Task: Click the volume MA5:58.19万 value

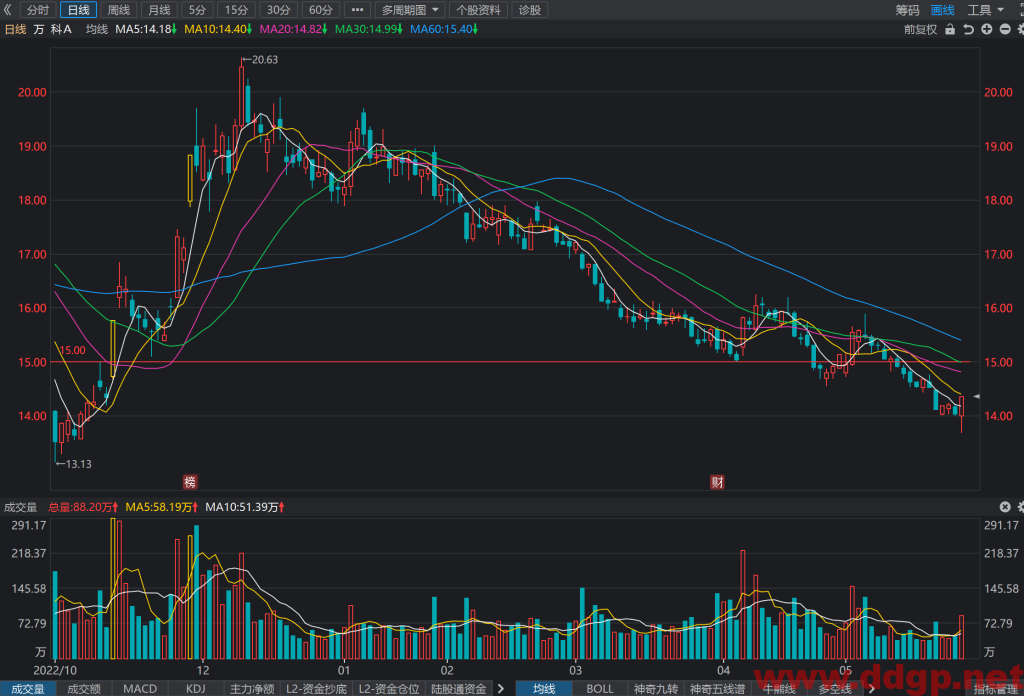Action: [161, 507]
